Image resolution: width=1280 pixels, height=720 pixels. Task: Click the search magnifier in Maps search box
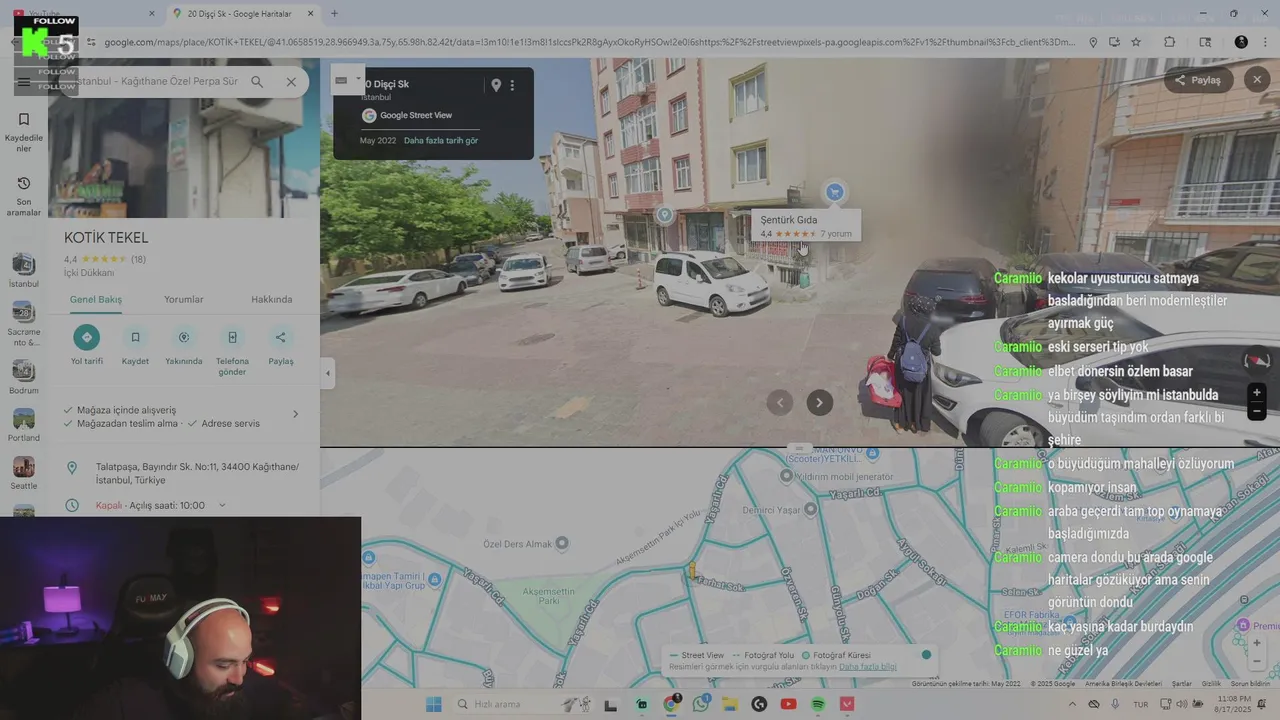pos(257,82)
